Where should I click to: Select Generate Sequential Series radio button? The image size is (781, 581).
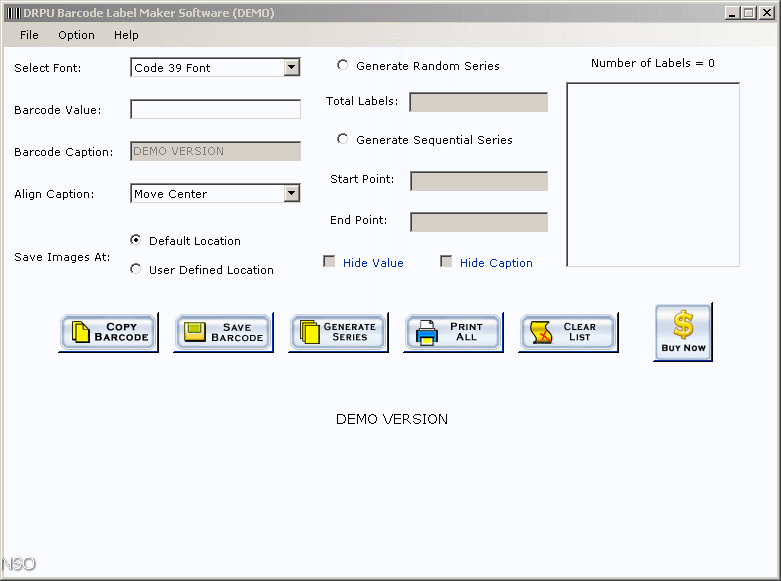[342, 139]
